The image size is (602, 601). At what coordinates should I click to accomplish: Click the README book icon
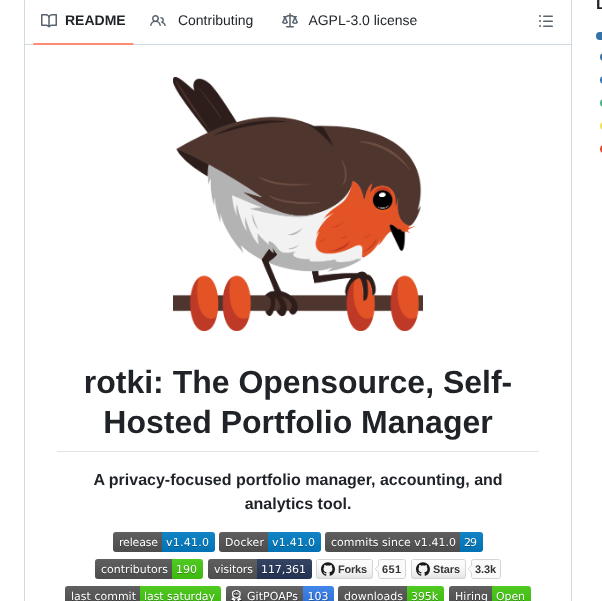tap(49, 21)
